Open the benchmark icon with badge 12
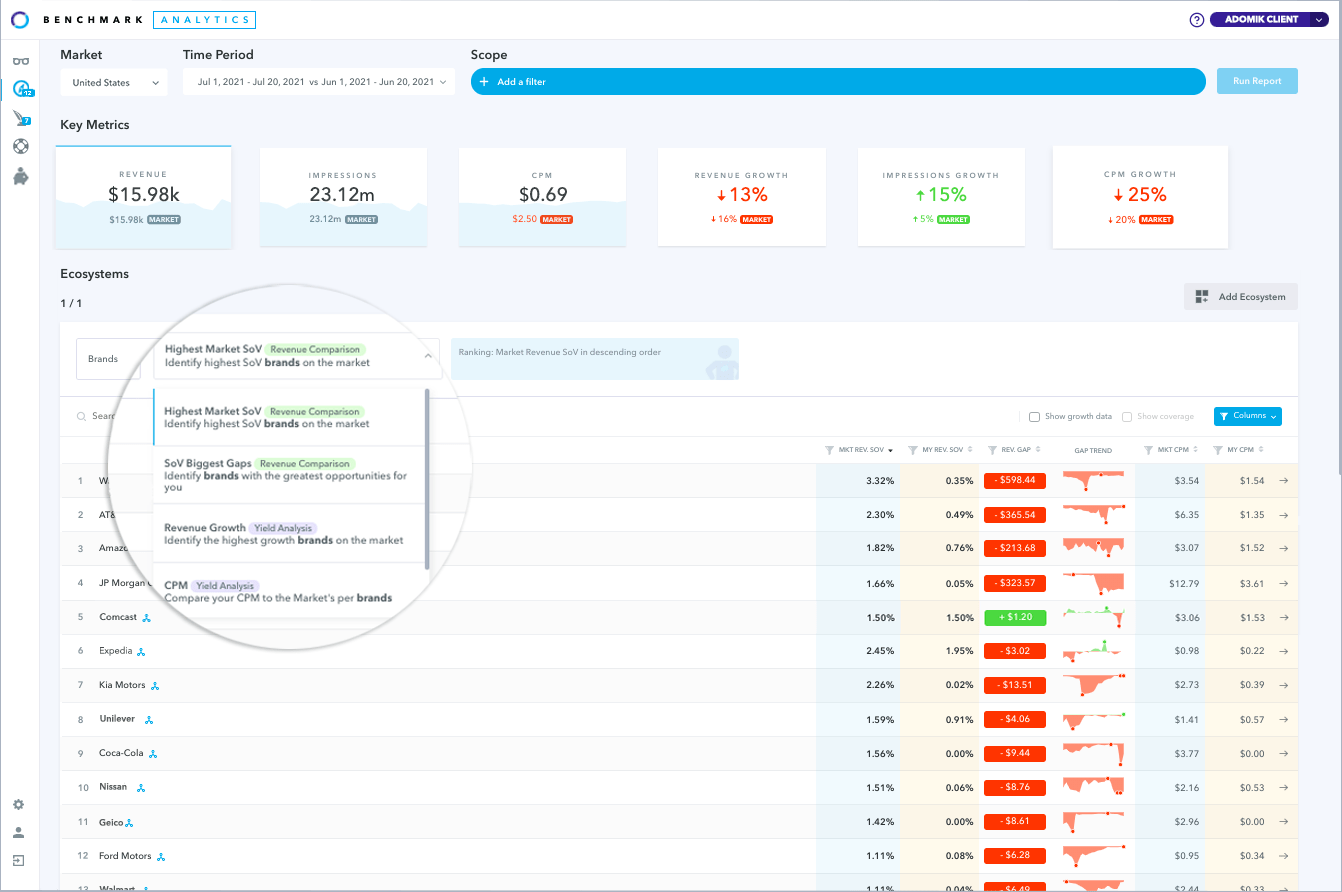The width and height of the screenshot is (1342, 892). click(x=22, y=89)
